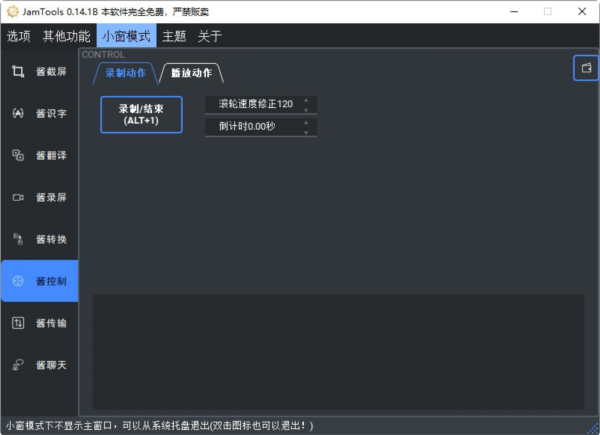Click the status bar message about 小窗模式
The image size is (600, 435).
159,425
